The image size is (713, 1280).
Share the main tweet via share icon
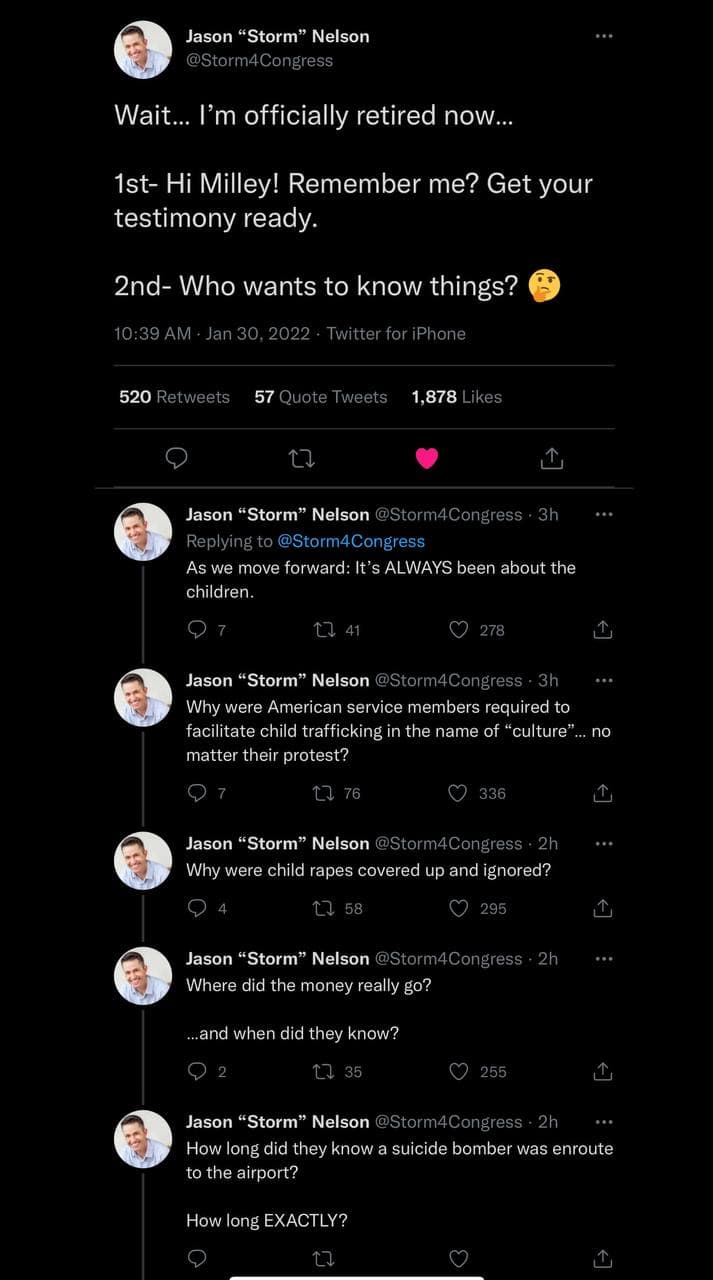click(x=552, y=458)
